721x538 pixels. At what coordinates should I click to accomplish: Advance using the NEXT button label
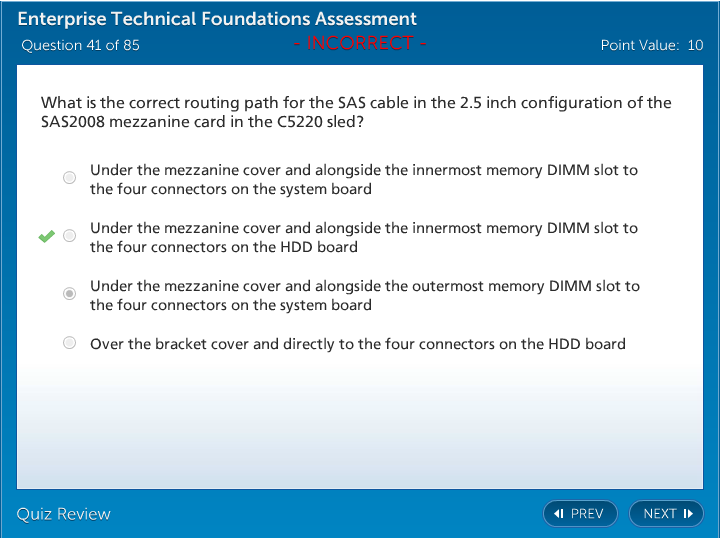660,514
